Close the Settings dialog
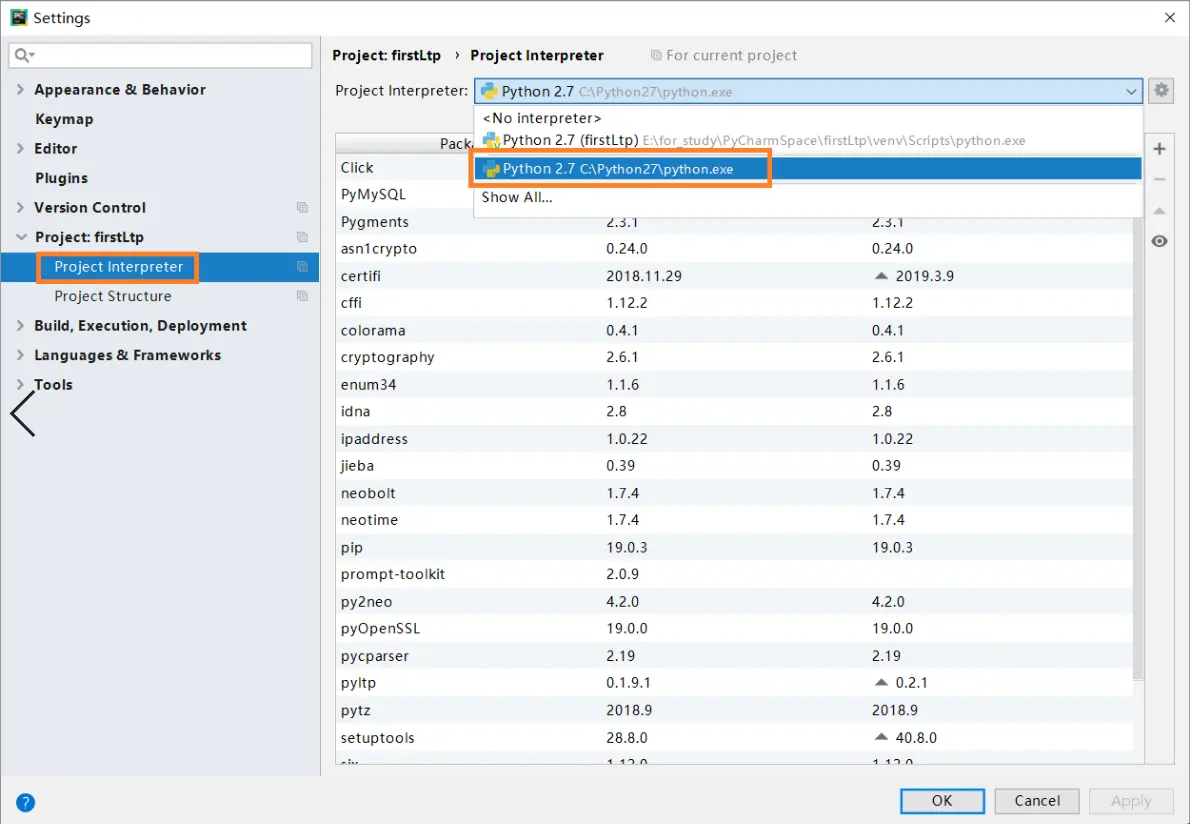 tap(1170, 17)
